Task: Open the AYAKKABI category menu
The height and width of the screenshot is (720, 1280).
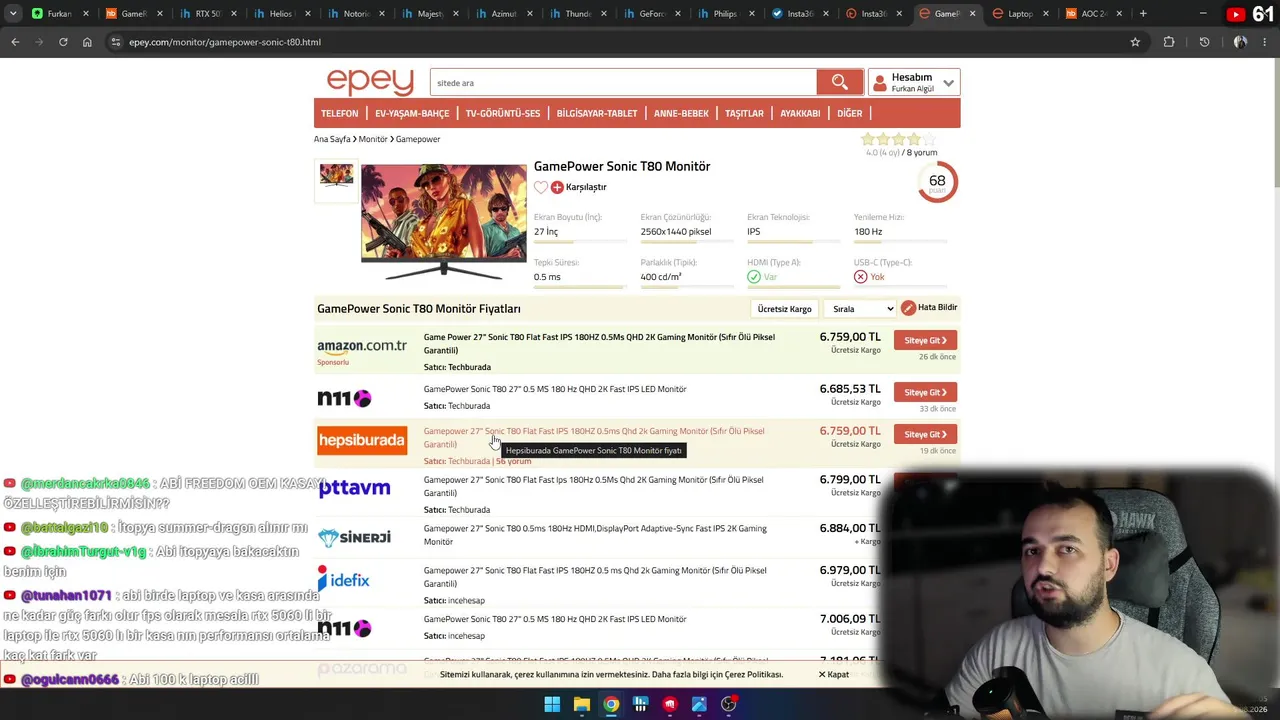Action: pos(800,113)
